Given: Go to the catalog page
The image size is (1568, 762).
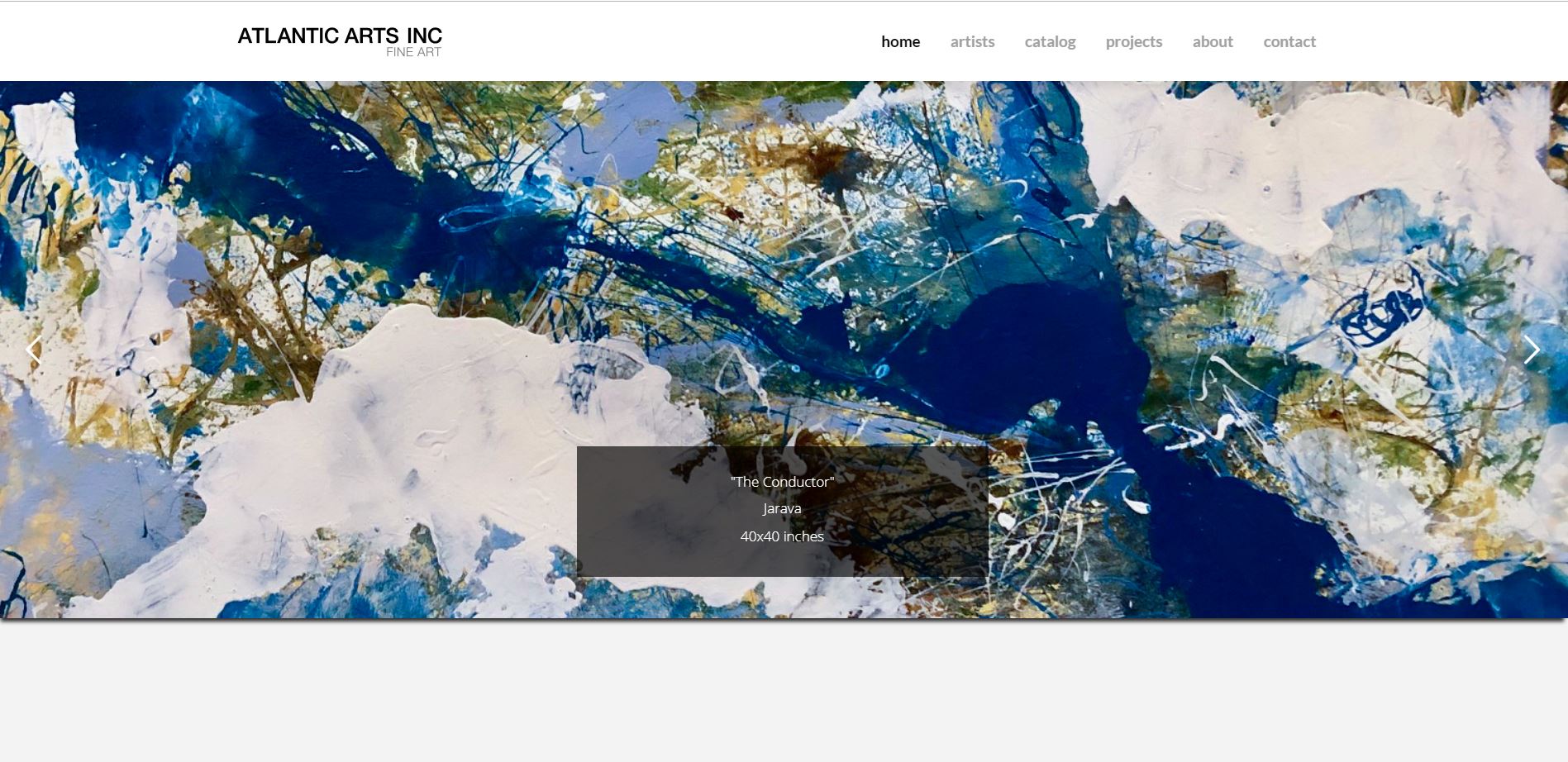Looking at the screenshot, I should click(1050, 41).
